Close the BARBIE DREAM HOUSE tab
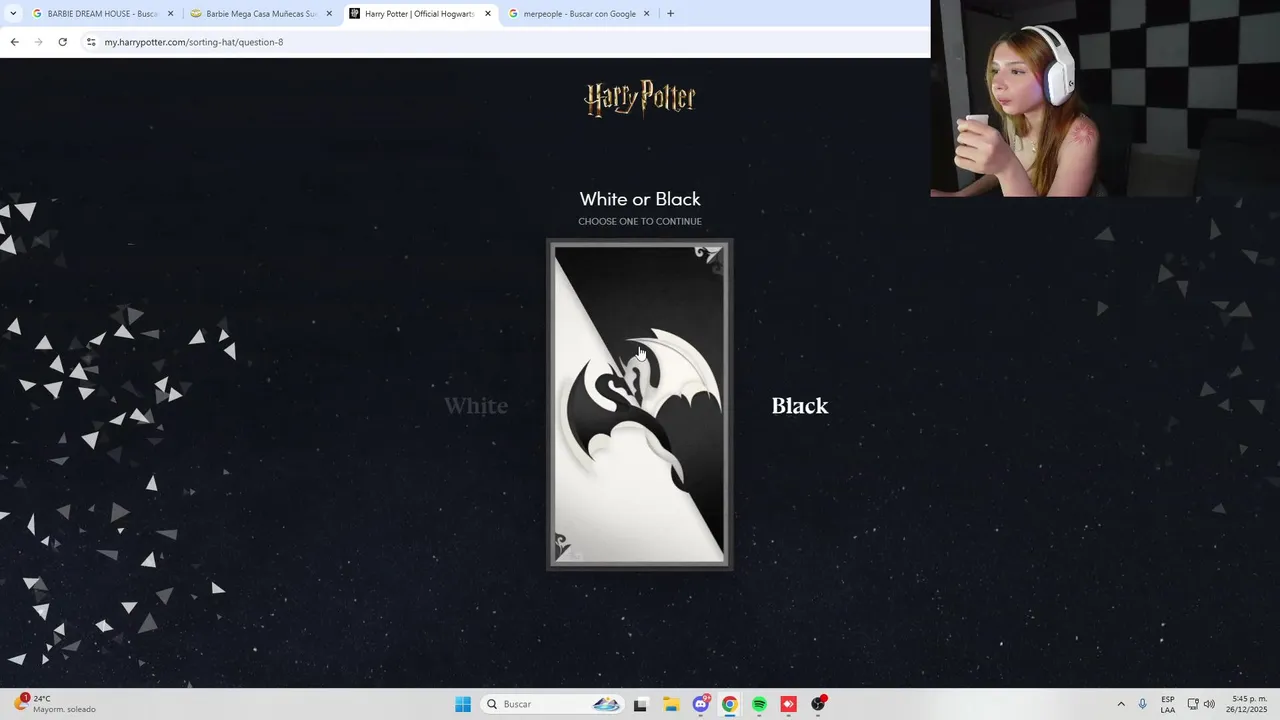 pyautogui.click(x=170, y=14)
